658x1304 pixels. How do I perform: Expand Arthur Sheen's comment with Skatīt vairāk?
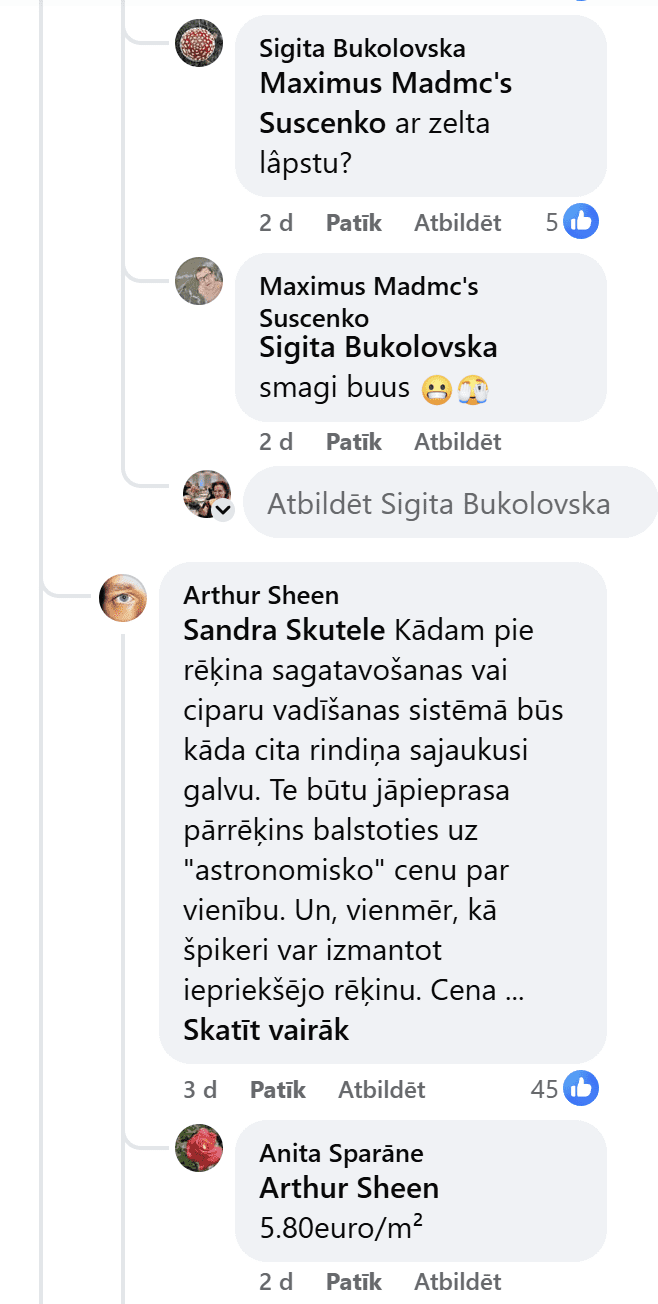tap(266, 1030)
